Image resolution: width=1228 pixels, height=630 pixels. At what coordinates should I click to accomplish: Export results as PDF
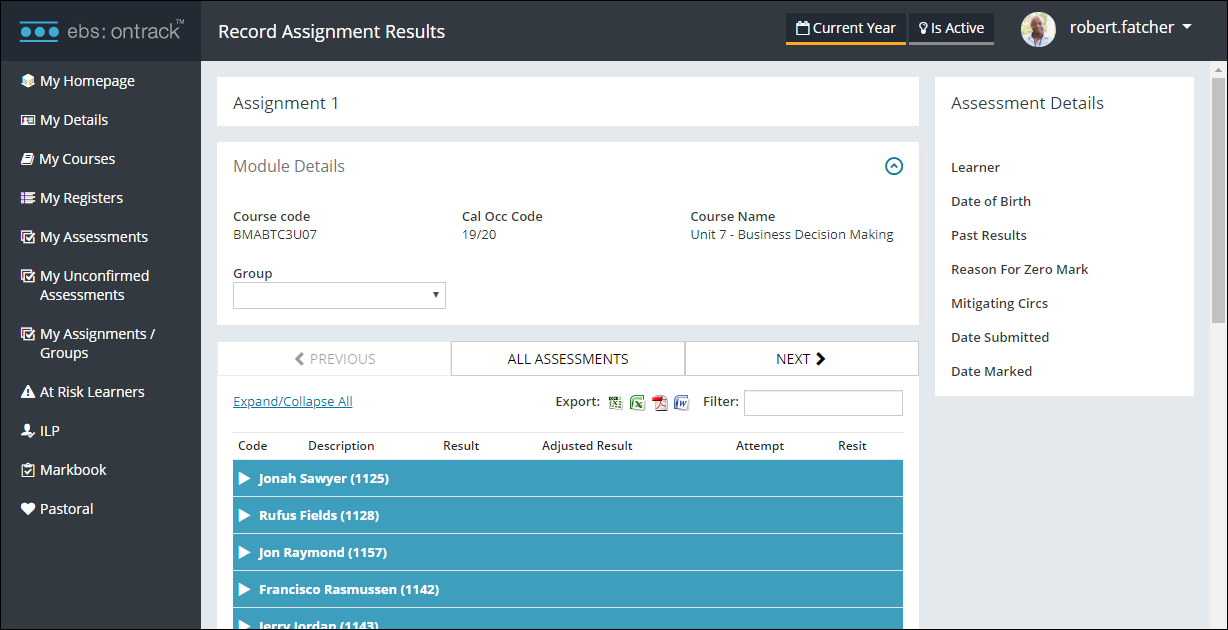click(x=659, y=402)
